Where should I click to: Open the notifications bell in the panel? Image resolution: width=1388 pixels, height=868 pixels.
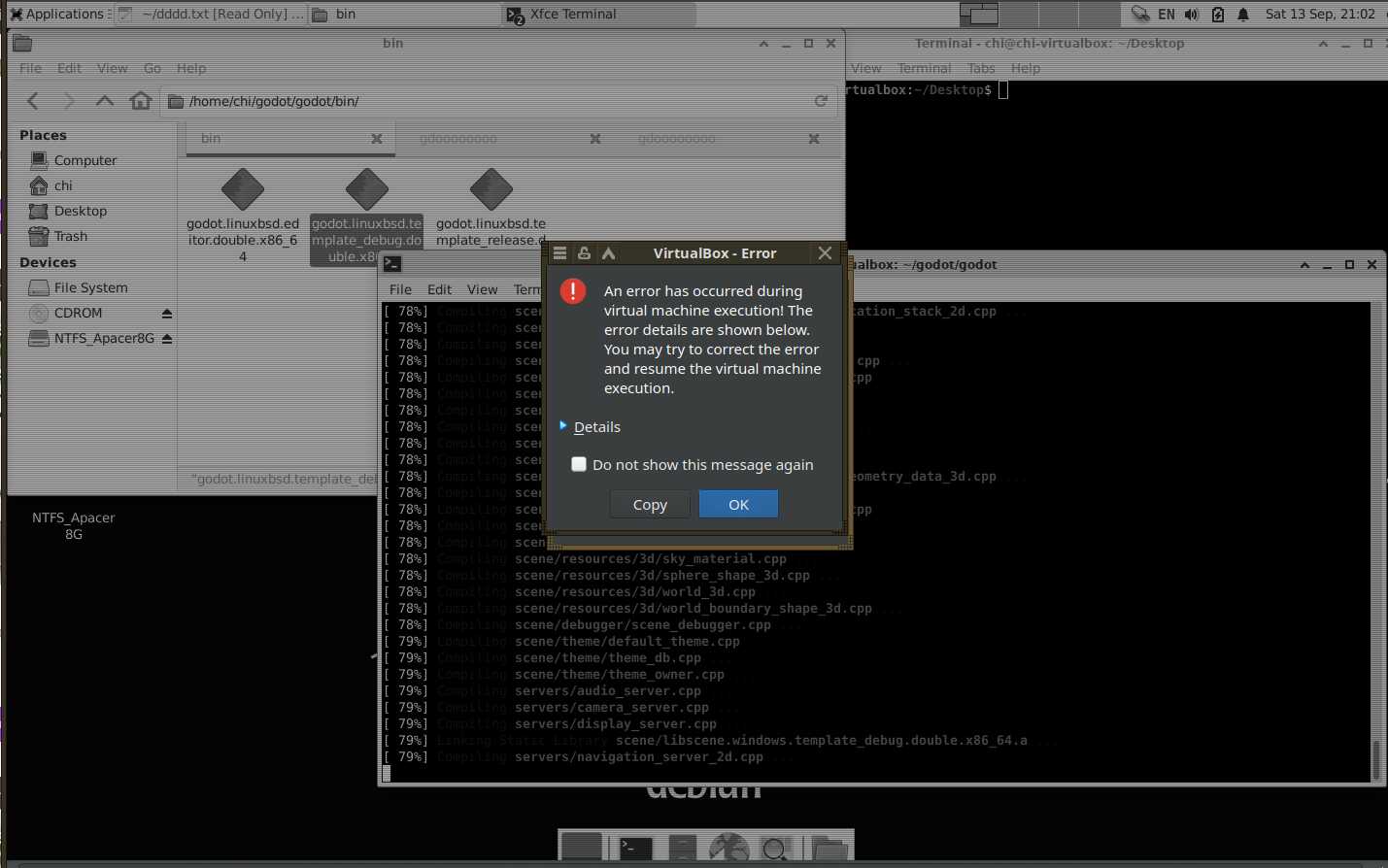coord(1243,14)
